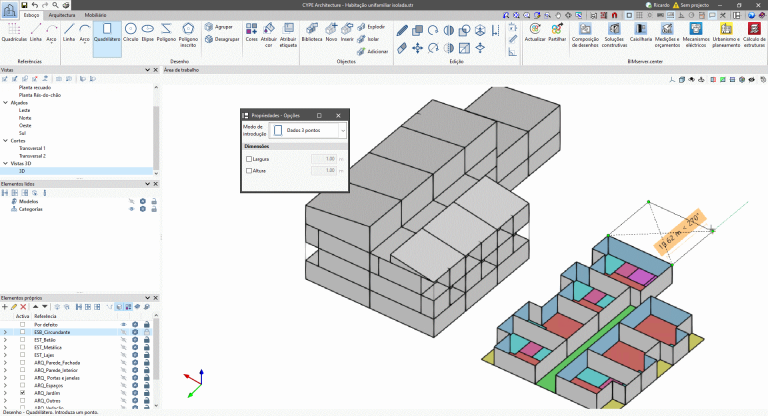
Task: Tick the Activa checkbox for ARQ_Parede_Fachada
Action: click(x=22, y=363)
